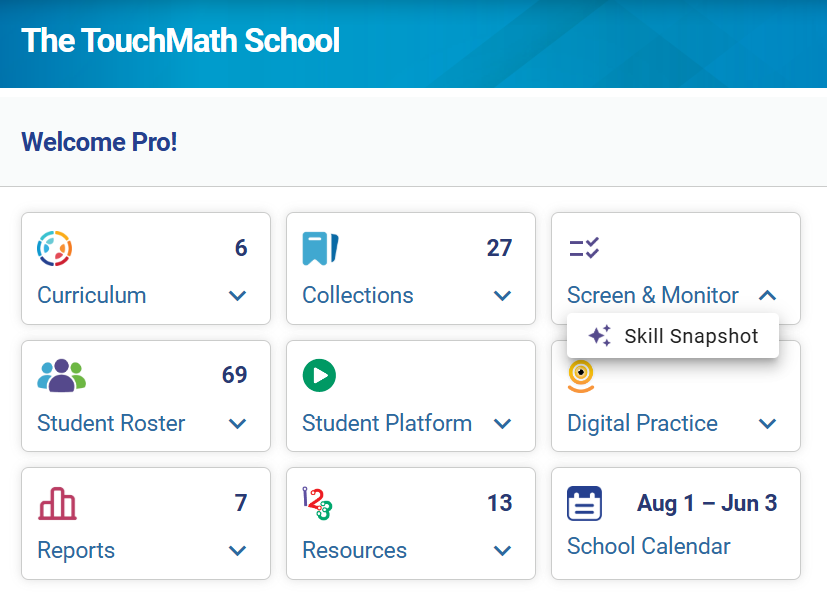The height and width of the screenshot is (608, 827).
Task: Click the Student Platform play icon
Action: coord(319,375)
